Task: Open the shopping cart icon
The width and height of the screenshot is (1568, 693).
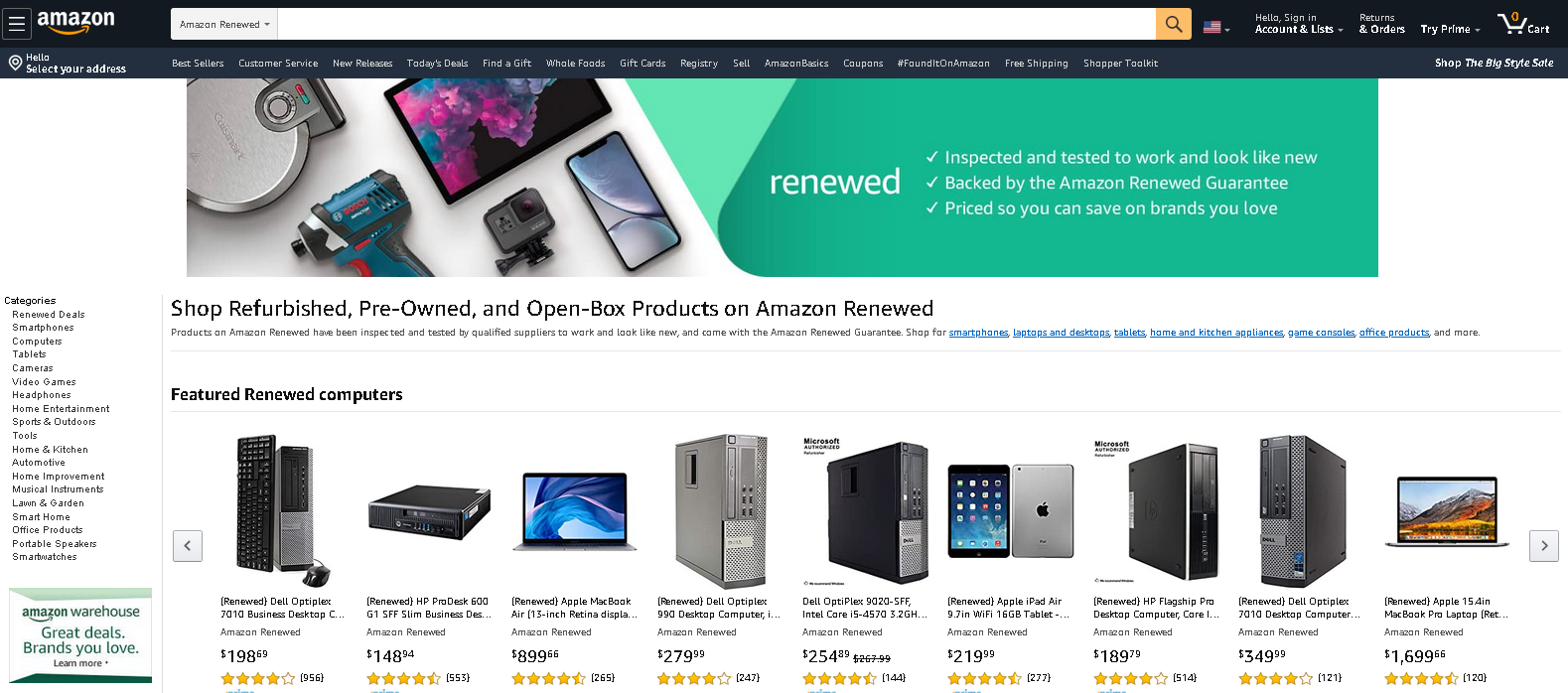Action: (1523, 24)
